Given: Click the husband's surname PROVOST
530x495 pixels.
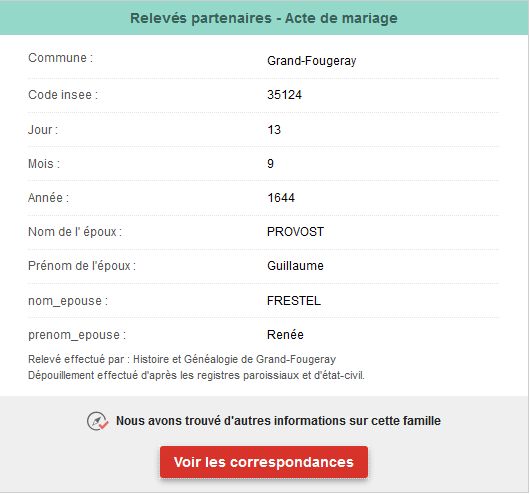Looking at the screenshot, I should (x=295, y=232).
